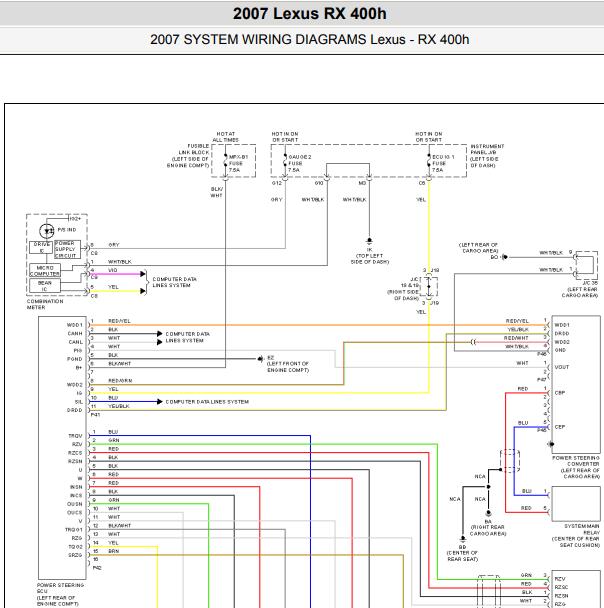This screenshot has height=608, width=604.
Task: Click the 'PGND' pin label
Action: tap(75, 359)
